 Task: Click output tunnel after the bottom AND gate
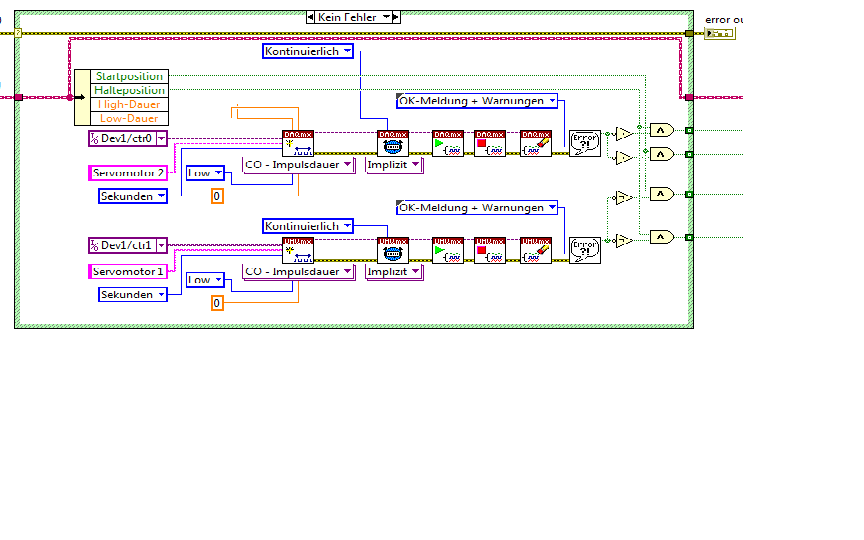tap(689, 237)
